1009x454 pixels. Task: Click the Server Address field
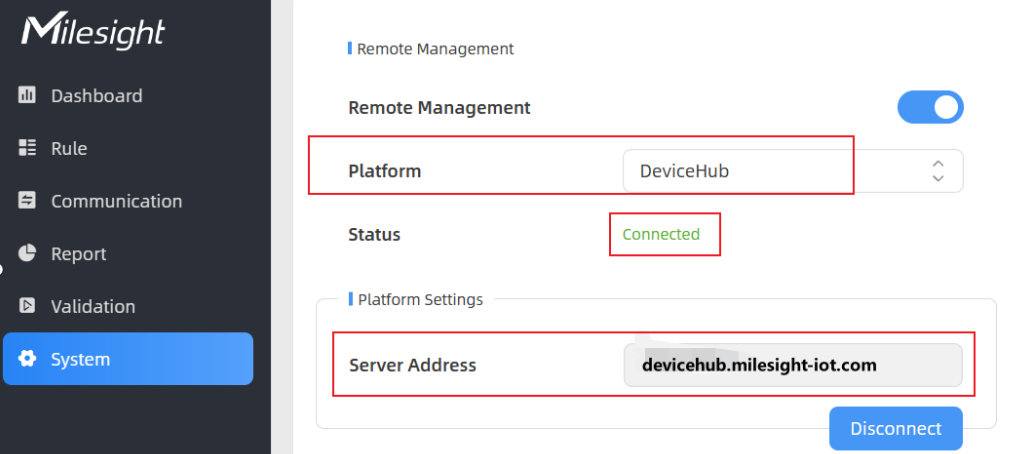793,365
